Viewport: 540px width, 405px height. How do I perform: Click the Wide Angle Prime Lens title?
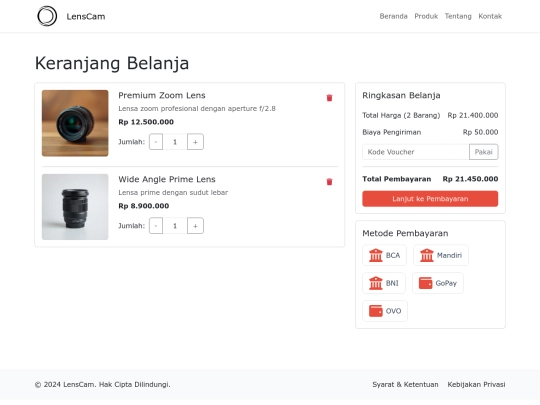pyautogui.click(x=167, y=179)
